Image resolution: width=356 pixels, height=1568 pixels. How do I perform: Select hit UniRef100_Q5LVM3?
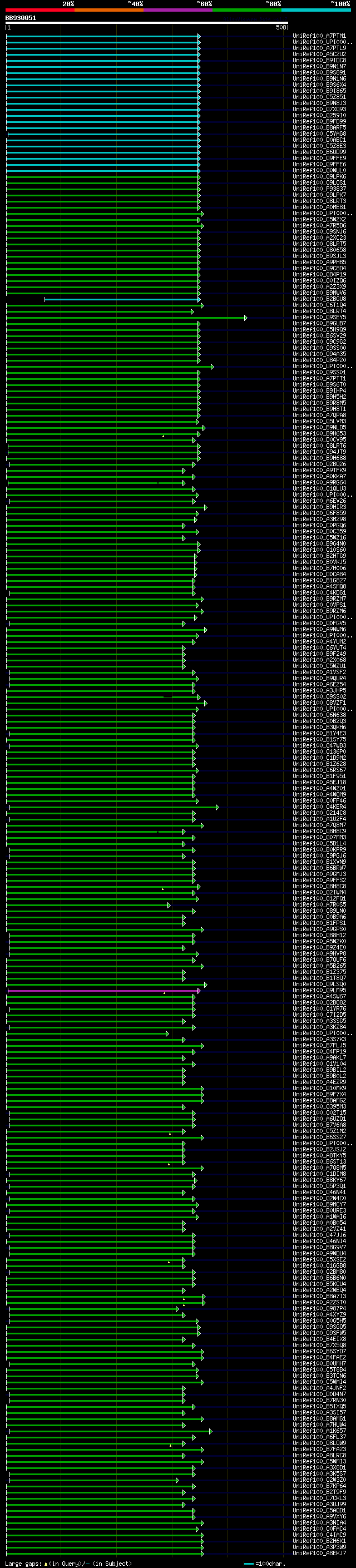(319, 421)
